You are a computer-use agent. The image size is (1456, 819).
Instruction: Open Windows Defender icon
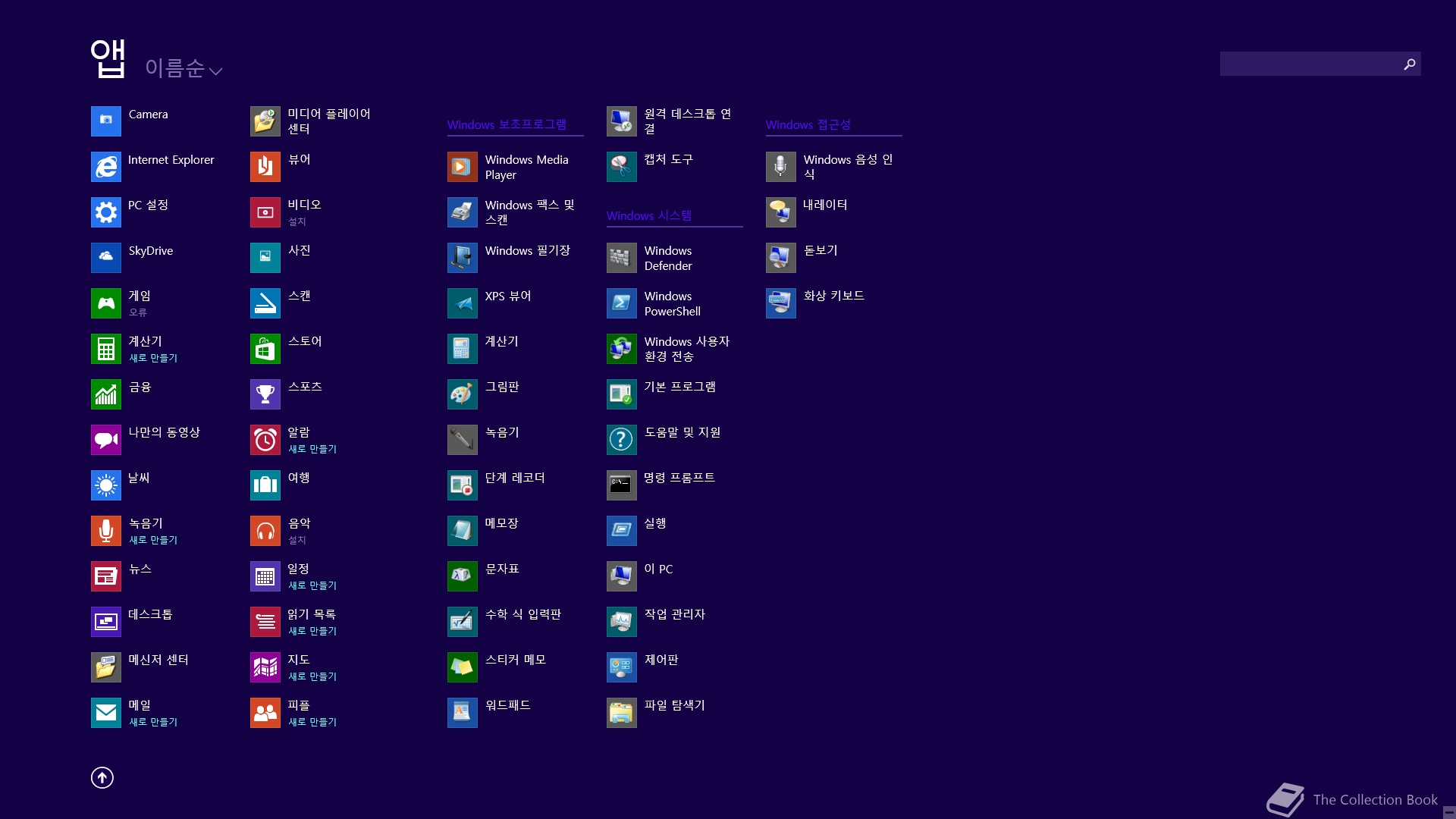[x=622, y=258]
